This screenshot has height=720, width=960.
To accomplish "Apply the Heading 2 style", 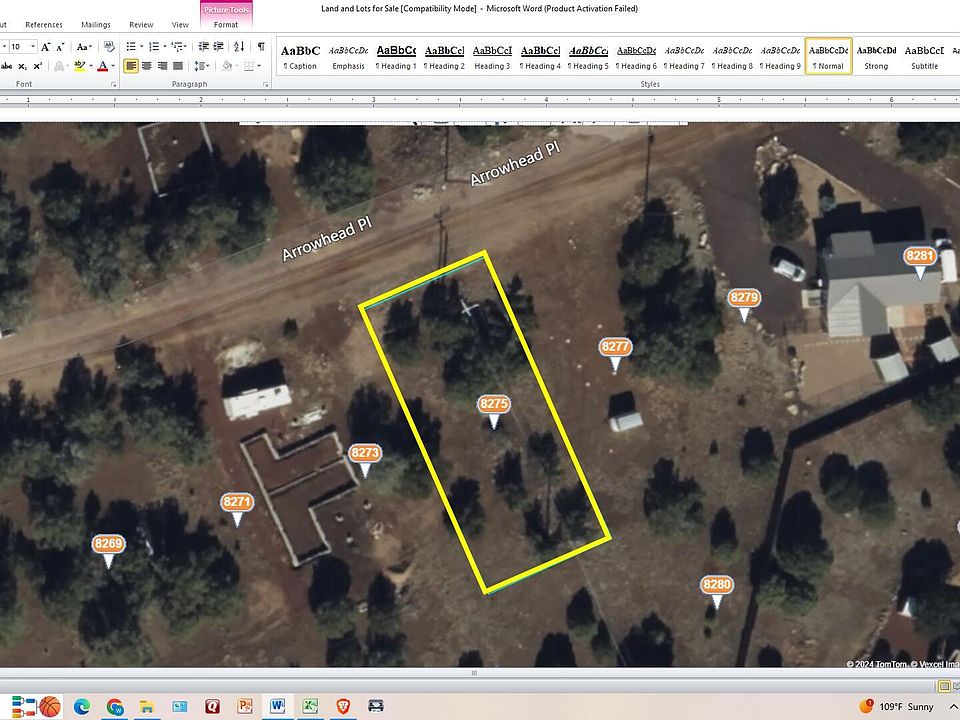I will tap(444, 56).
